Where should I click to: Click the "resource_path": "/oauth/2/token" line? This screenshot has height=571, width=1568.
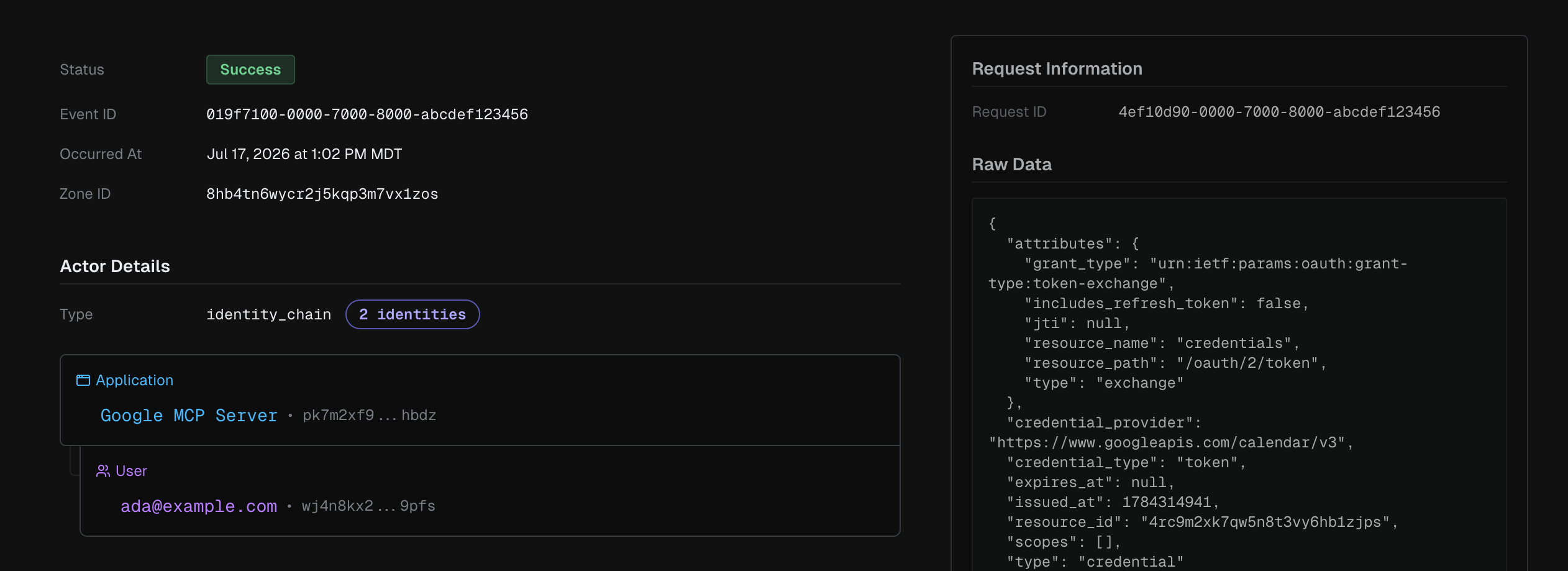tap(1175, 363)
